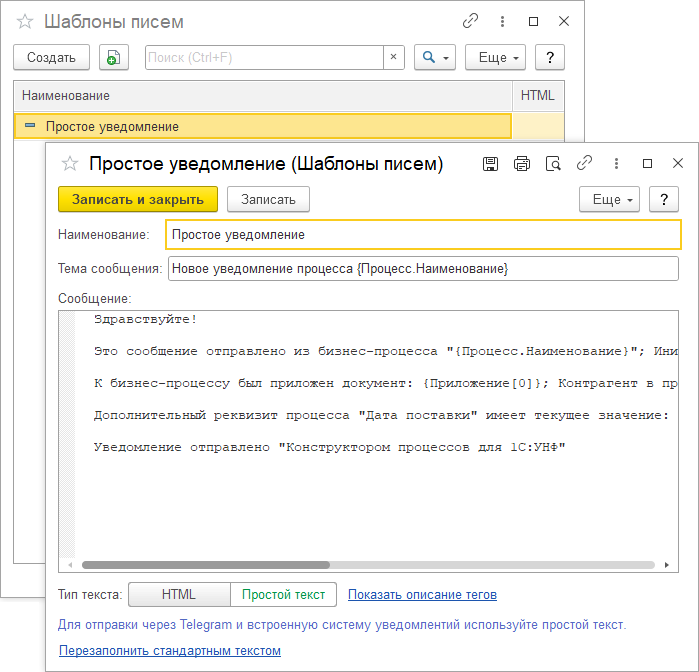
Task: Click the Тема сообщения input field
Action: [423, 269]
